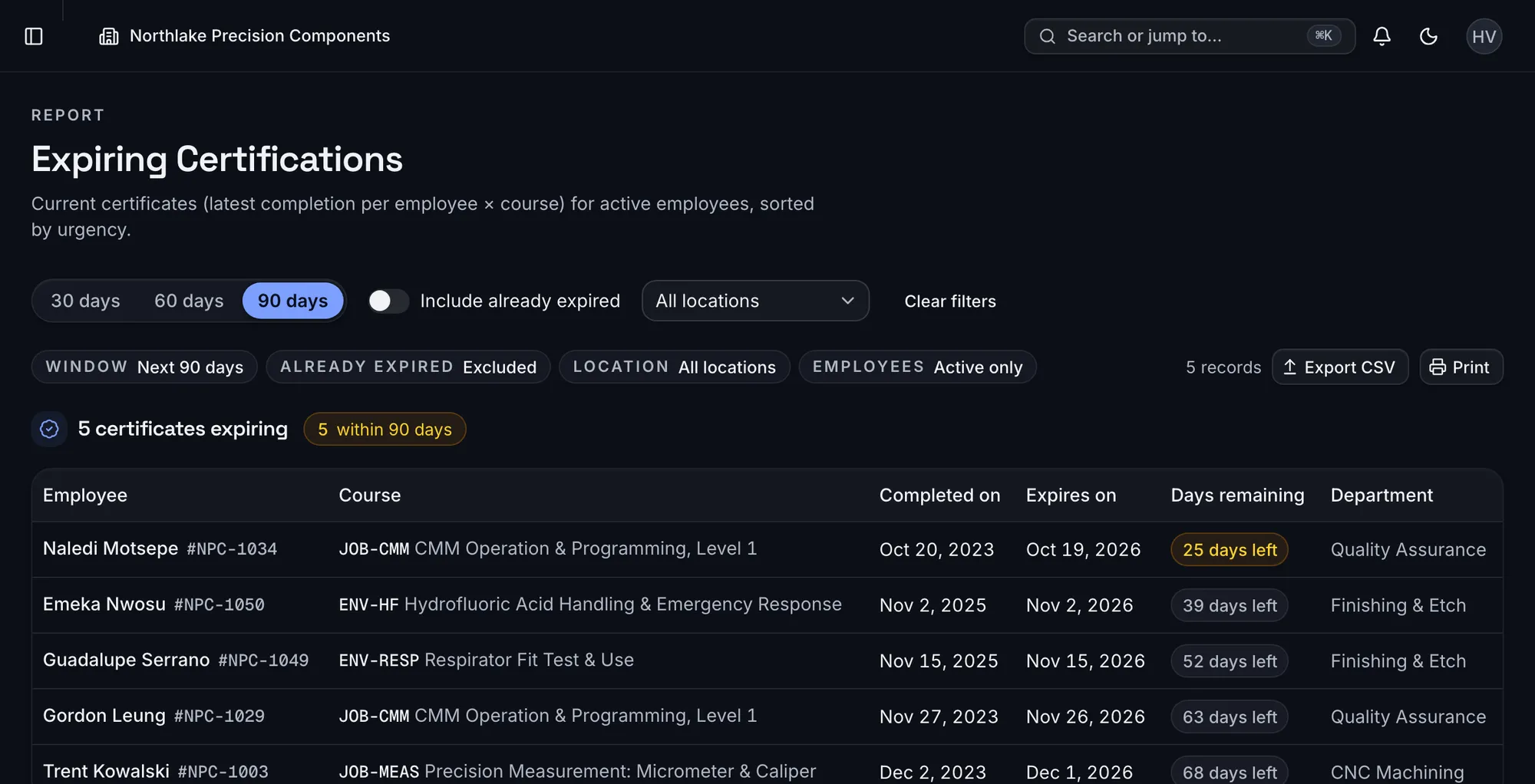Click the 25 days left badge
1535x784 pixels.
pyautogui.click(x=1230, y=549)
